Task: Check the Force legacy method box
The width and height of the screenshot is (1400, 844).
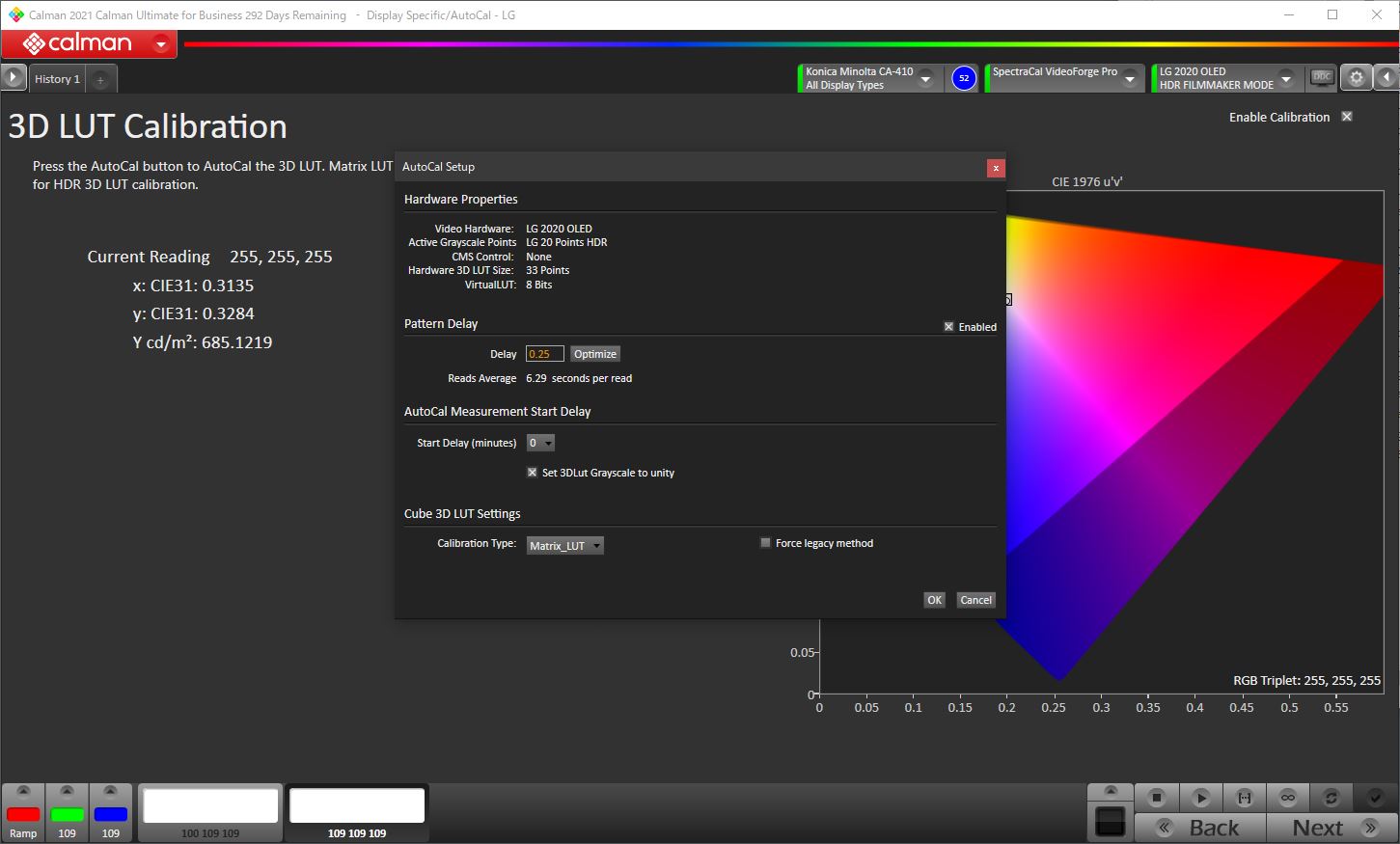Action: [766, 543]
